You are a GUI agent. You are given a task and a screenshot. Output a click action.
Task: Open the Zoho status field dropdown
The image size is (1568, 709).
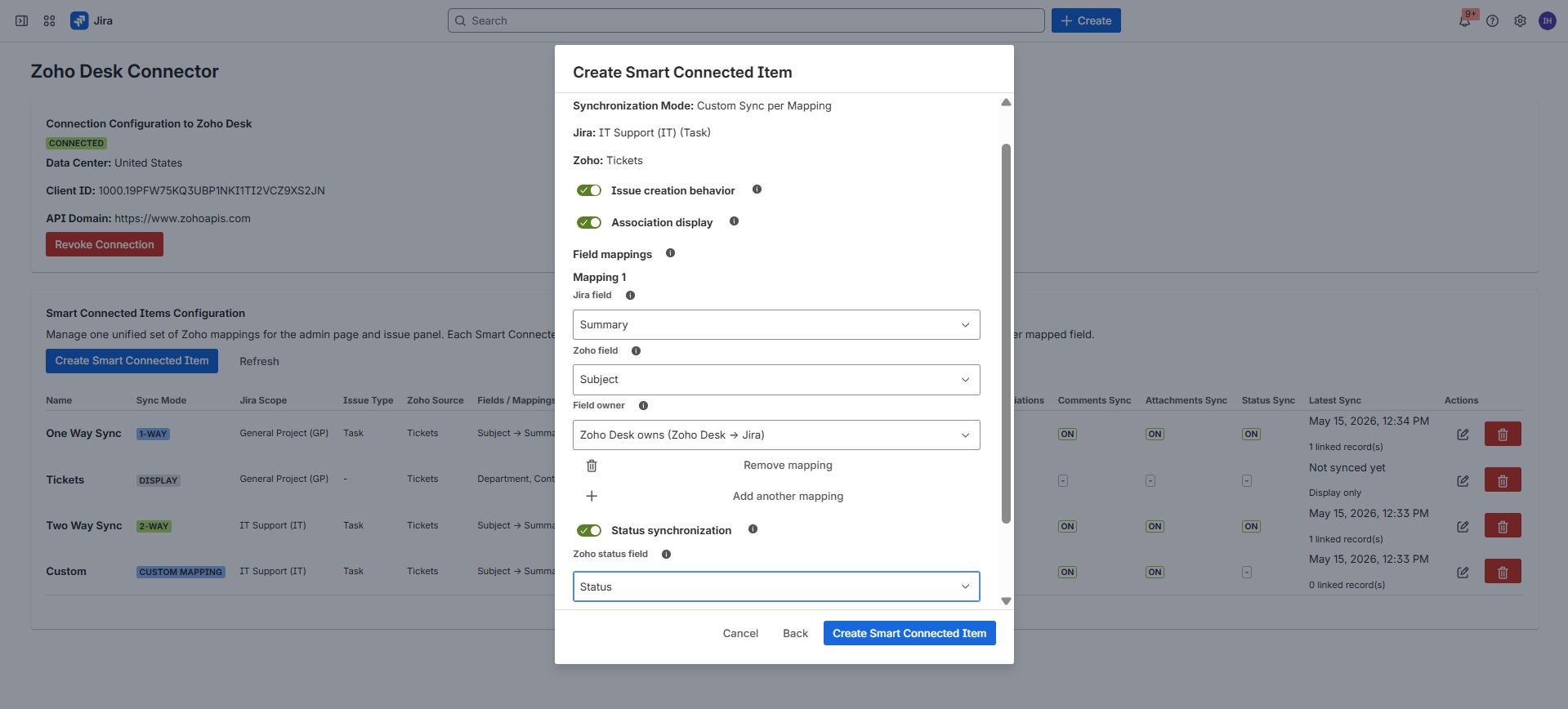(776, 586)
